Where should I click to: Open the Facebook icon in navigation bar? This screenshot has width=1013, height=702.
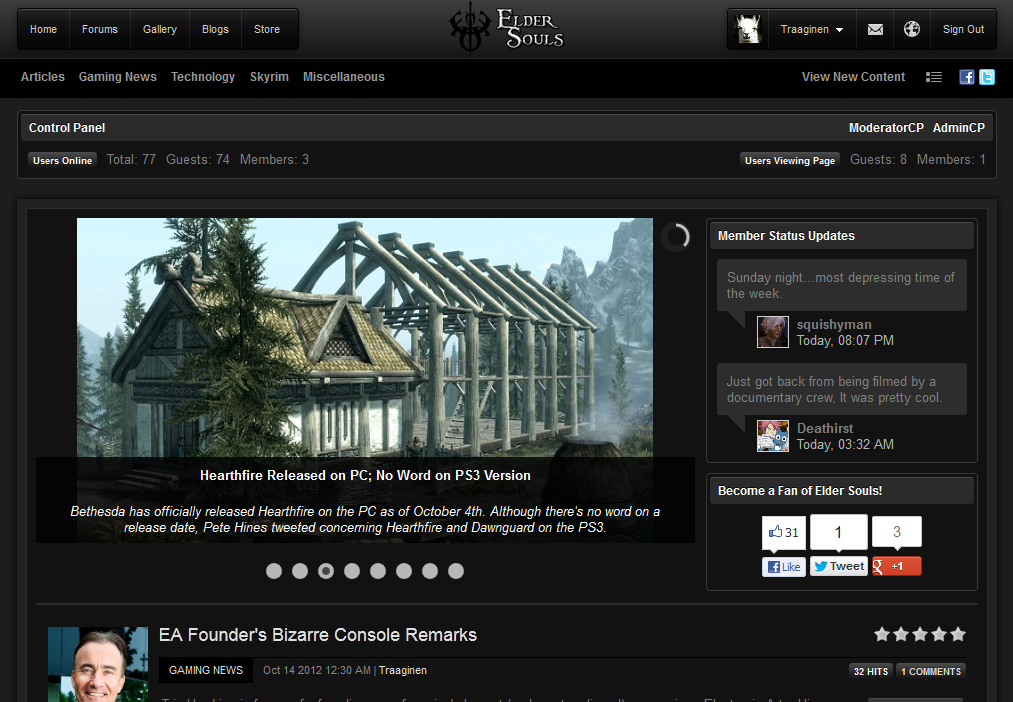click(967, 77)
